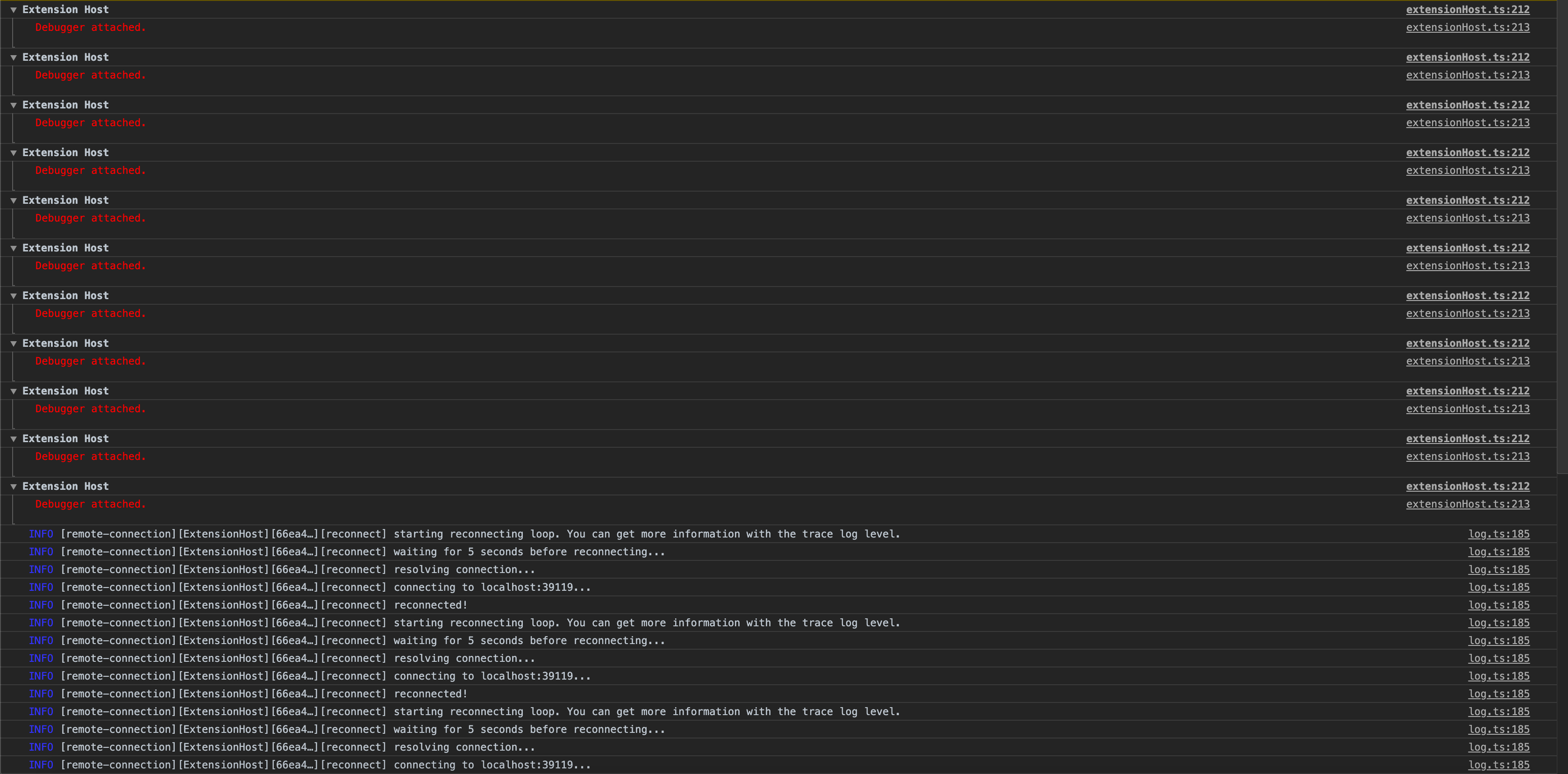The height and width of the screenshot is (774, 1568).
Task: Open extensionHost.ts:213 beside the last Debugger attached message
Action: click(1468, 504)
